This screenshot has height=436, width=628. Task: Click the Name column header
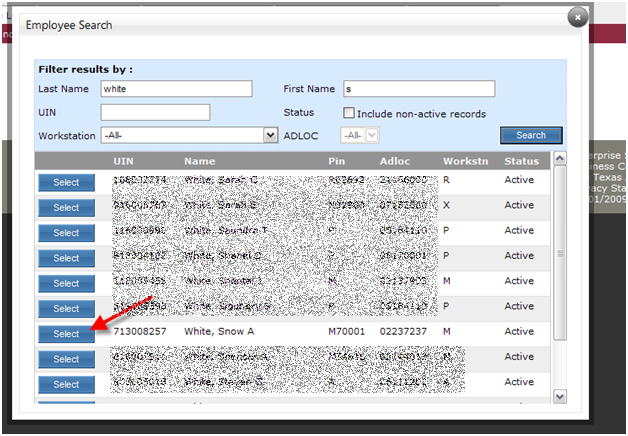pyautogui.click(x=199, y=160)
